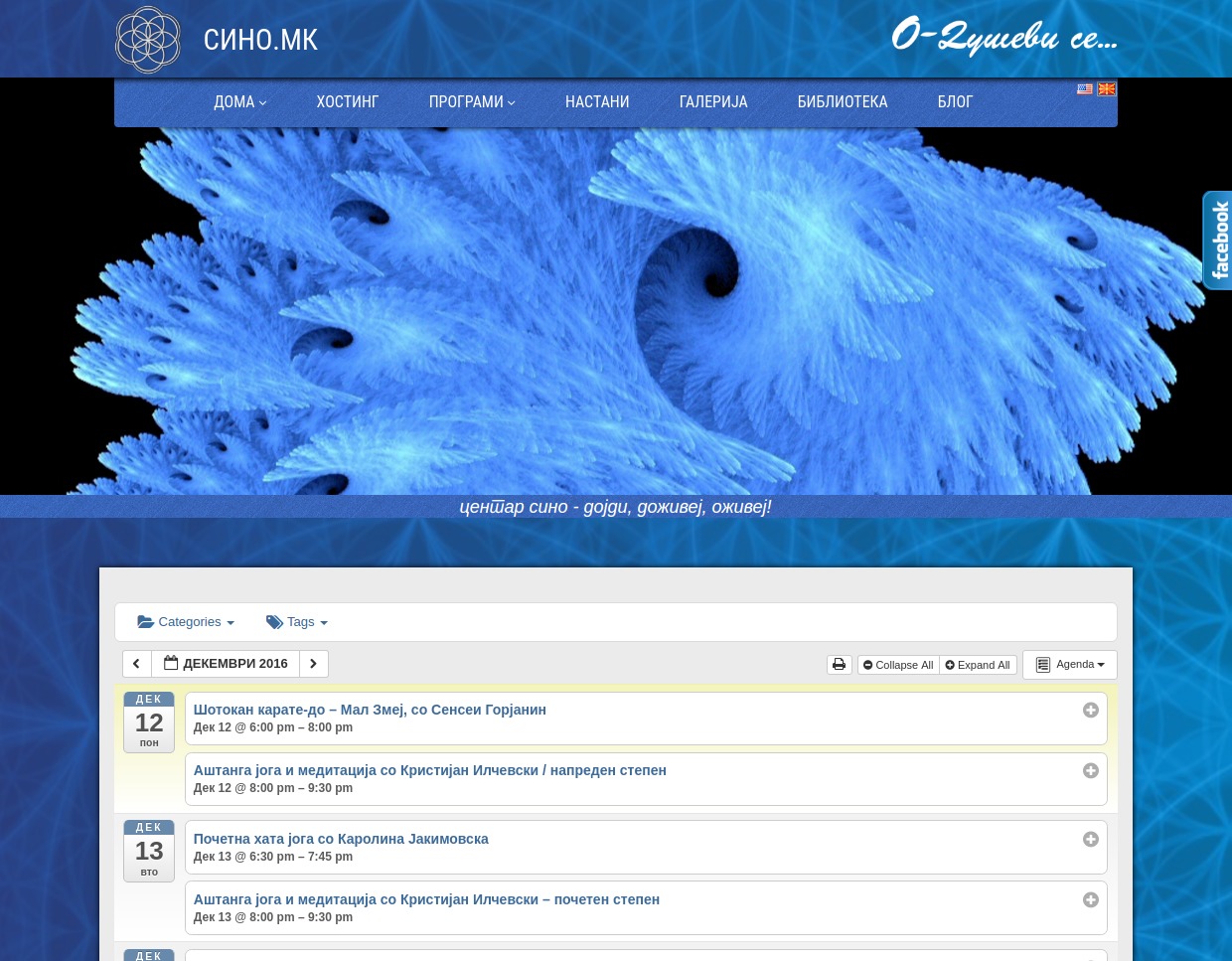This screenshot has height=961, width=1232.
Task: Go to next month with right arrow
Action: [313, 664]
